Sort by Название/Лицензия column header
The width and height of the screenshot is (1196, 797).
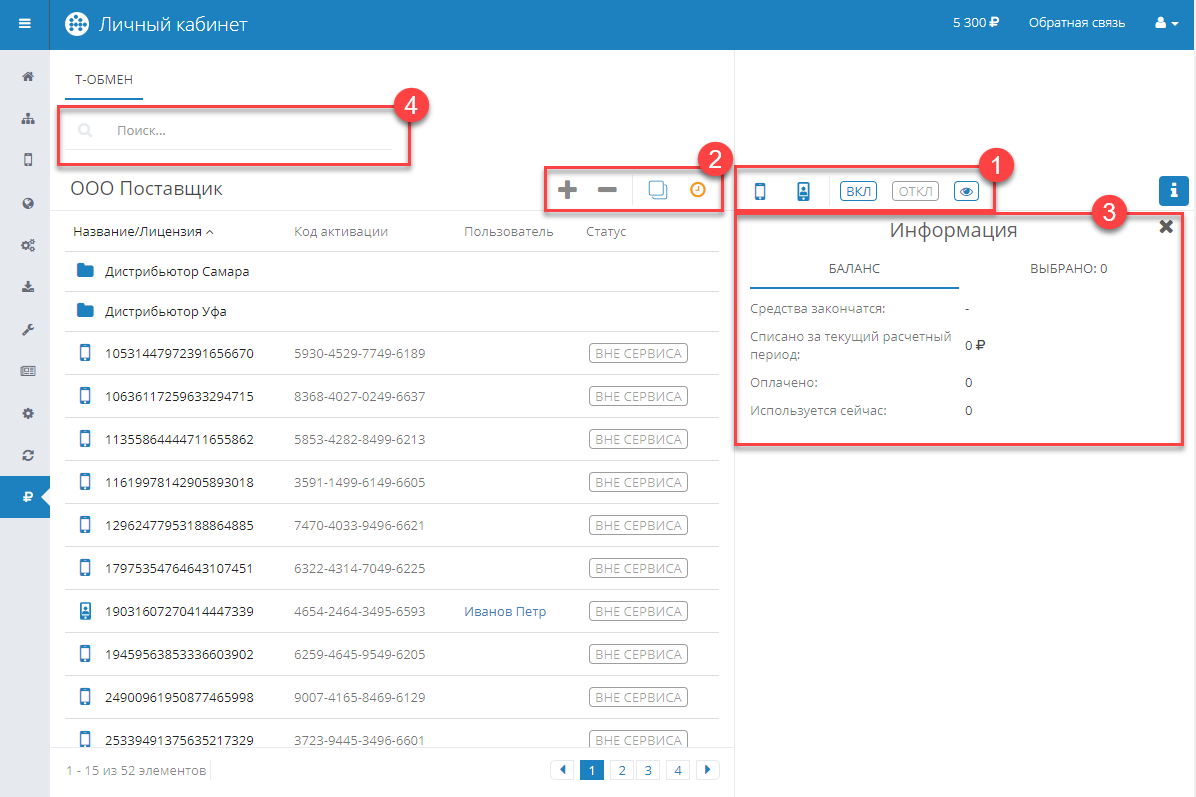tap(143, 232)
